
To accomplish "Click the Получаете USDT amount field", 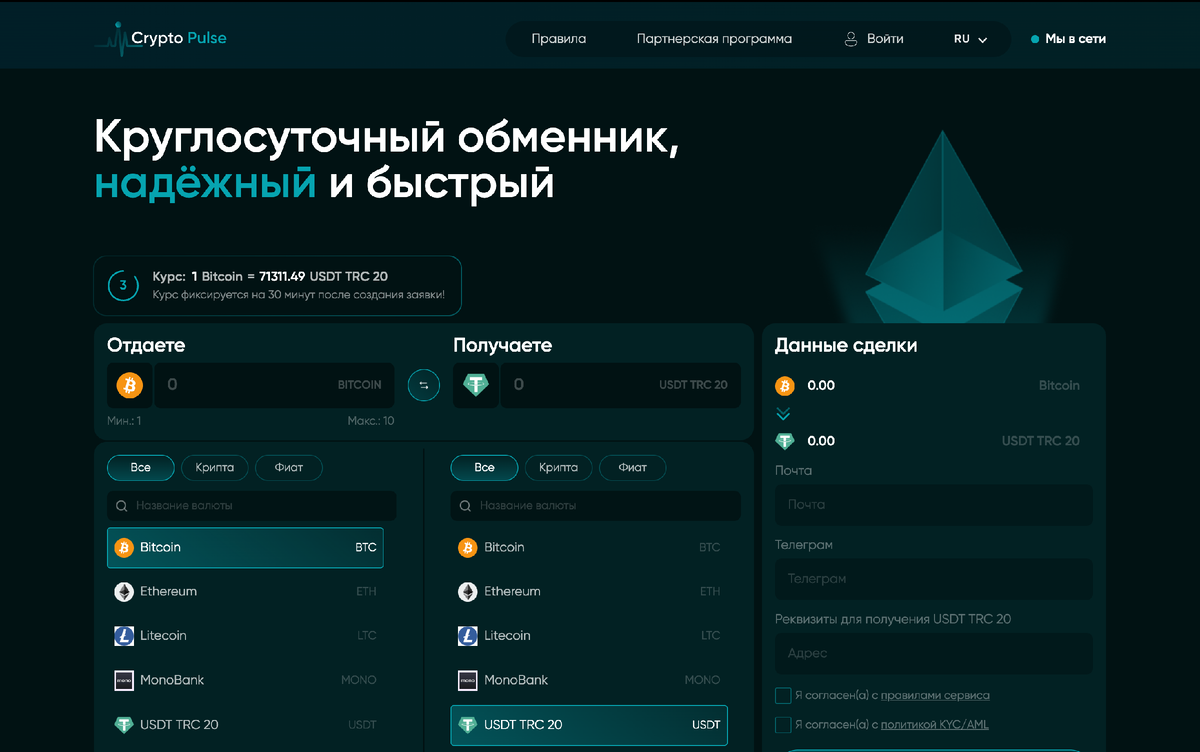I will pyautogui.click(x=621, y=385).
